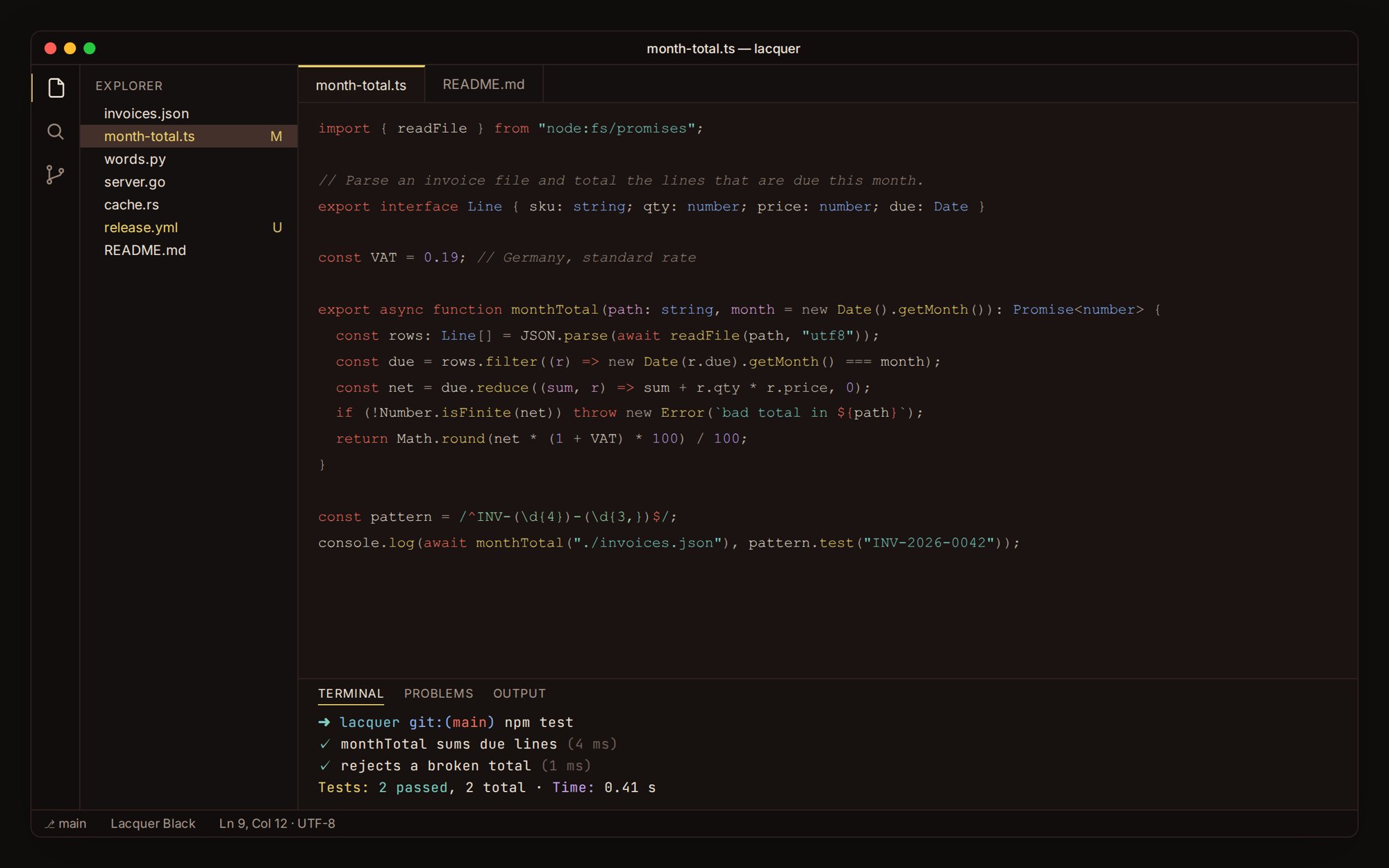Select the month-total.ts editor tab
Viewport: 1389px width, 868px height.
click(x=361, y=85)
